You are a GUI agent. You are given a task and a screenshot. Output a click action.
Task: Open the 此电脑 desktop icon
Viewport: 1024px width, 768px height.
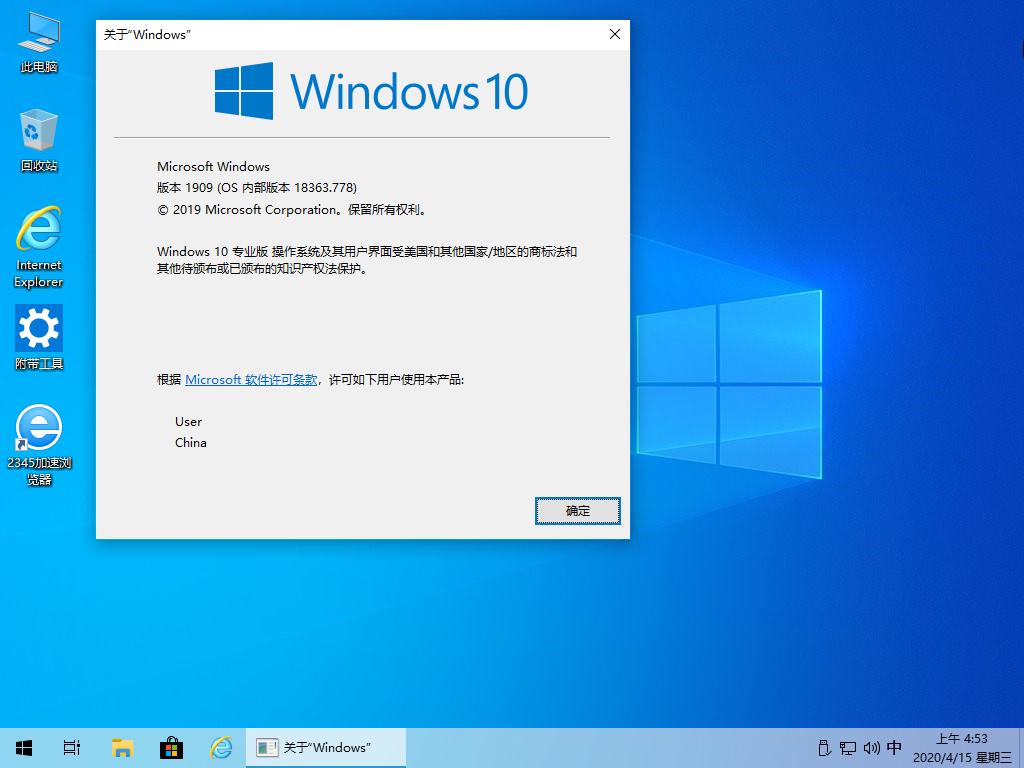[39, 42]
